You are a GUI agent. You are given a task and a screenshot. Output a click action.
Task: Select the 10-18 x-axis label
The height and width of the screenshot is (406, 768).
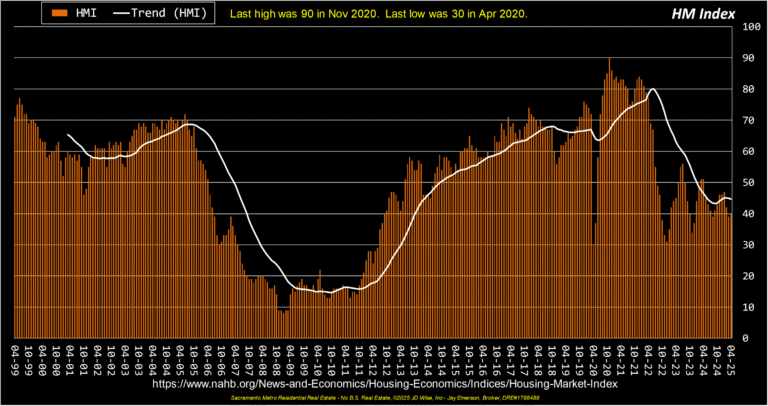click(552, 359)
